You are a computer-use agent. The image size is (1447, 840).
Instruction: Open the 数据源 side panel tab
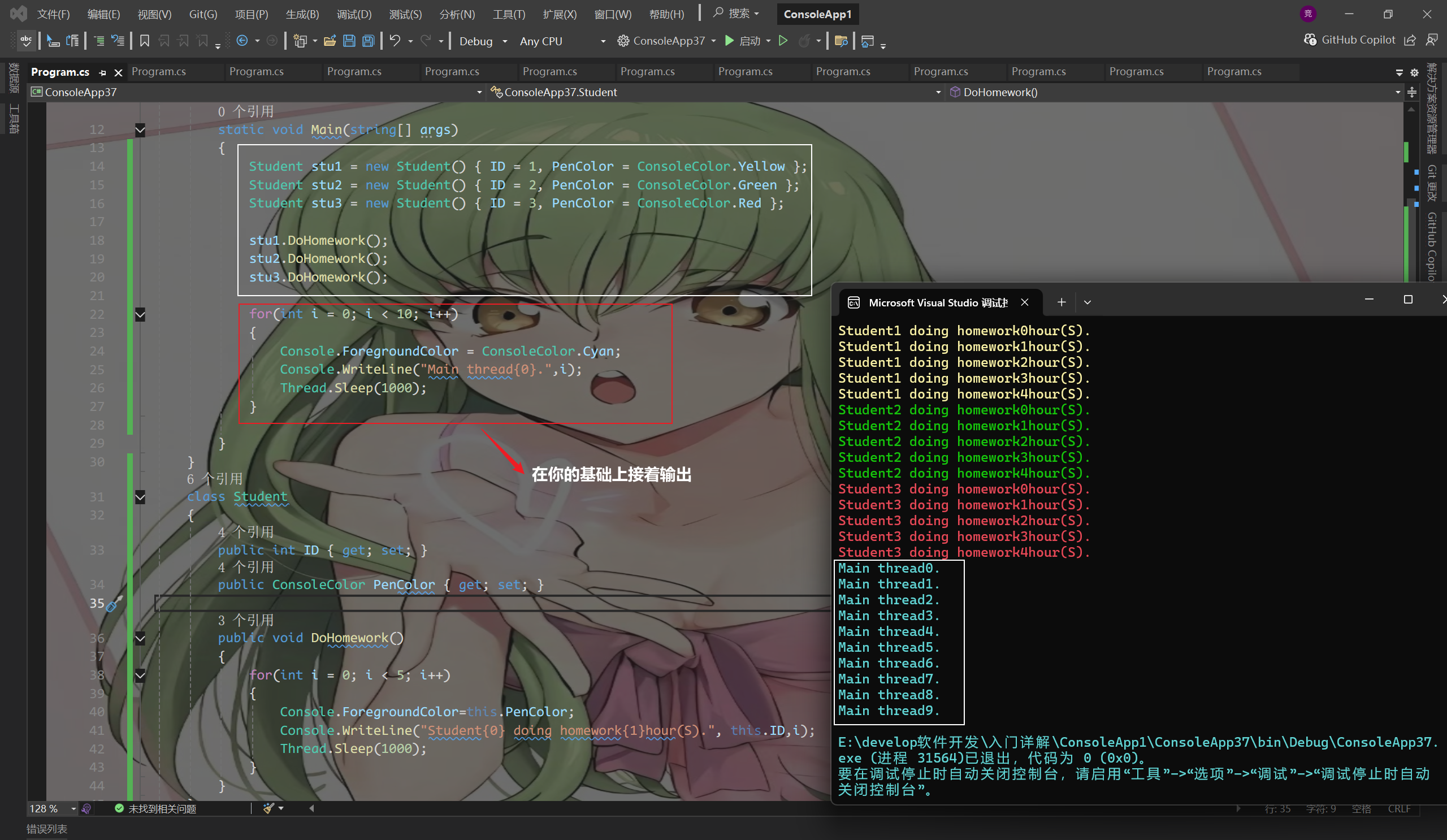14,78
